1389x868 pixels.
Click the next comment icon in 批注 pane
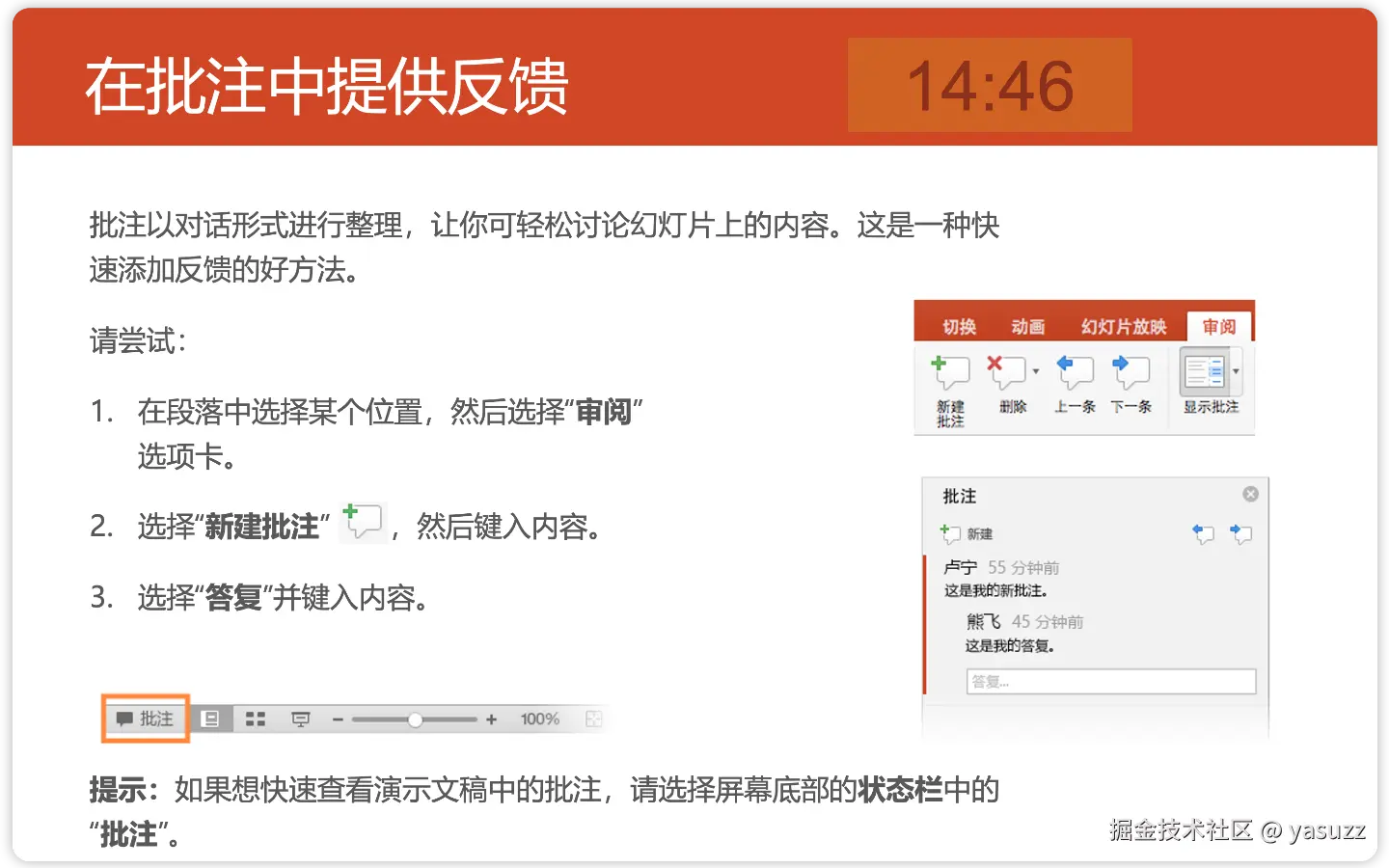pyautogui.click(x=1240, y=533)
